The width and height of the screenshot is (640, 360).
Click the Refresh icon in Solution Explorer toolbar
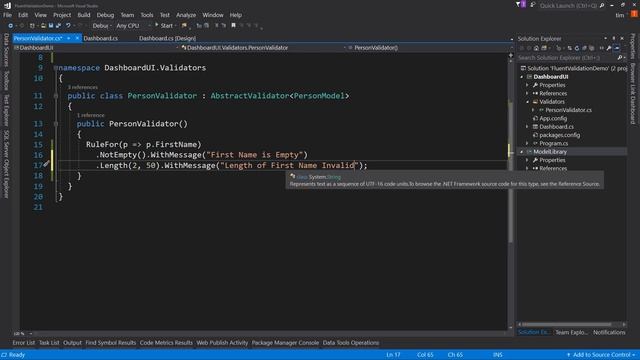577,48
